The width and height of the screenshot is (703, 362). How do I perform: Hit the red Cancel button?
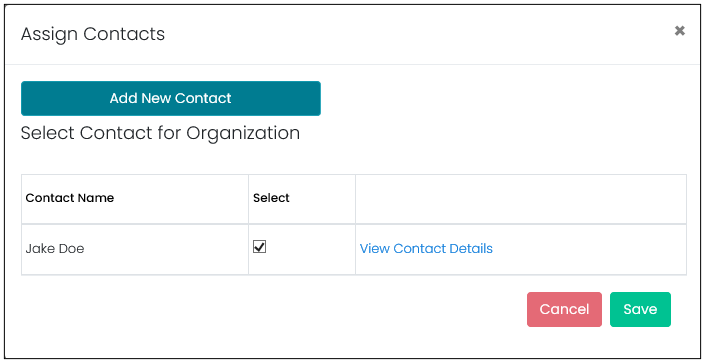[564, 309]
